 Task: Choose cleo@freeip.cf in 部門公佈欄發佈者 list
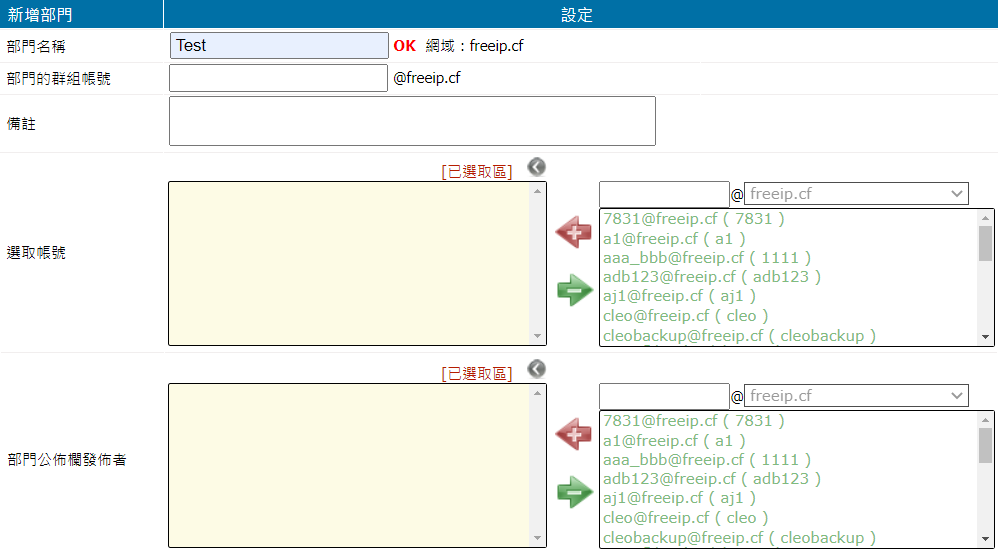[685, 518]
